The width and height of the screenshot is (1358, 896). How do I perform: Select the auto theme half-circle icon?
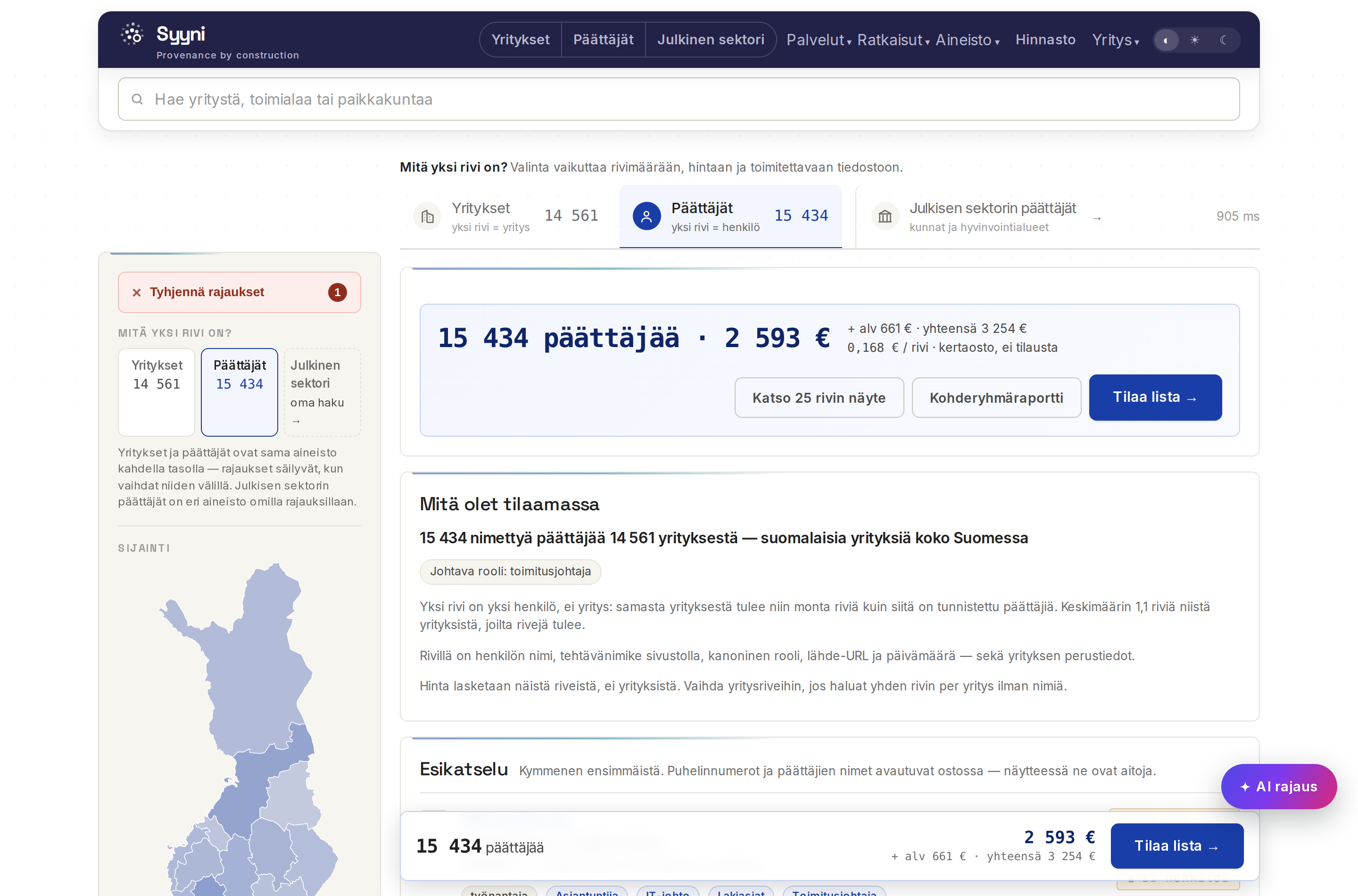(1166, 40)
